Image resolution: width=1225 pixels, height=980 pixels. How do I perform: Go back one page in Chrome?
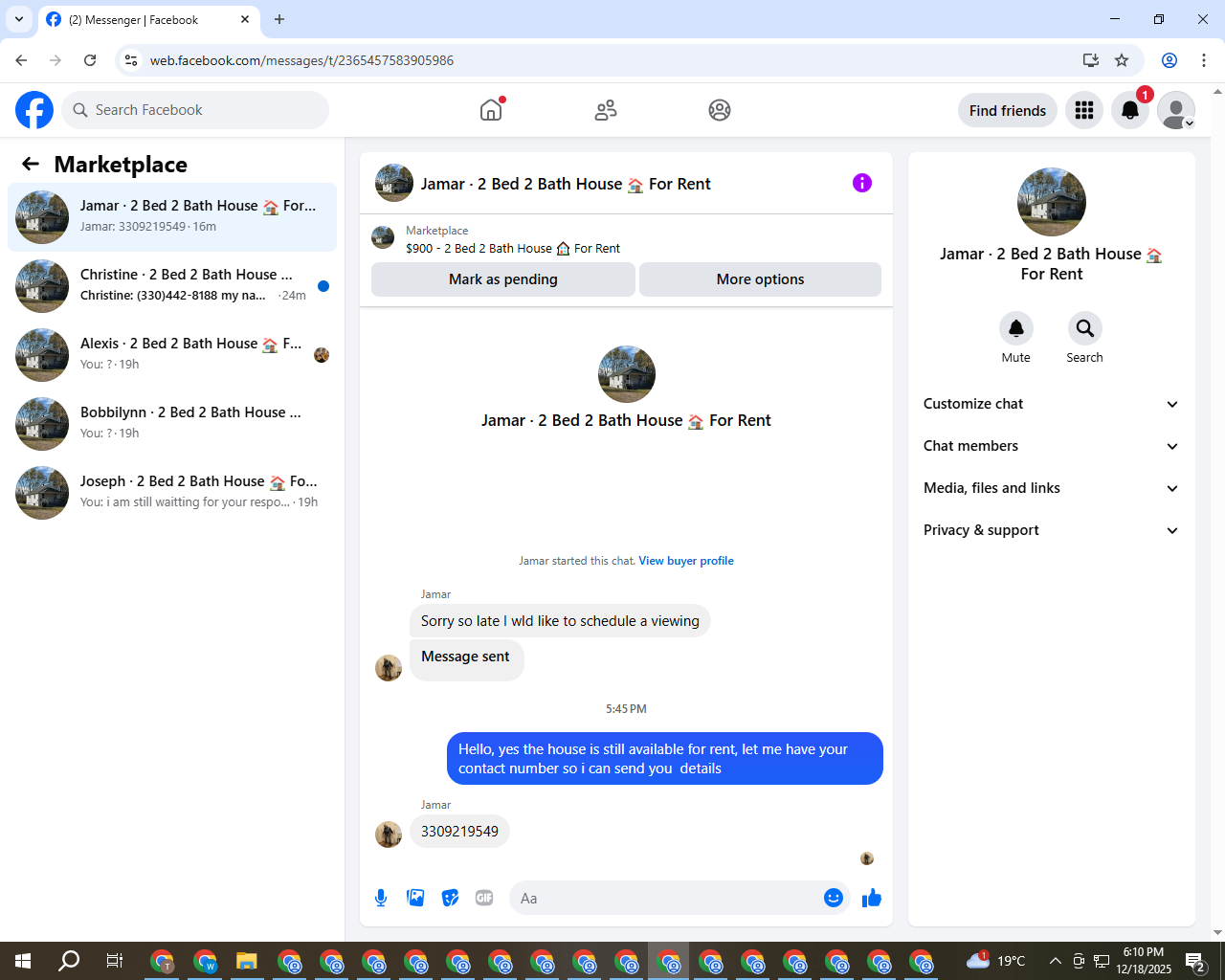[x=21, y=60]
